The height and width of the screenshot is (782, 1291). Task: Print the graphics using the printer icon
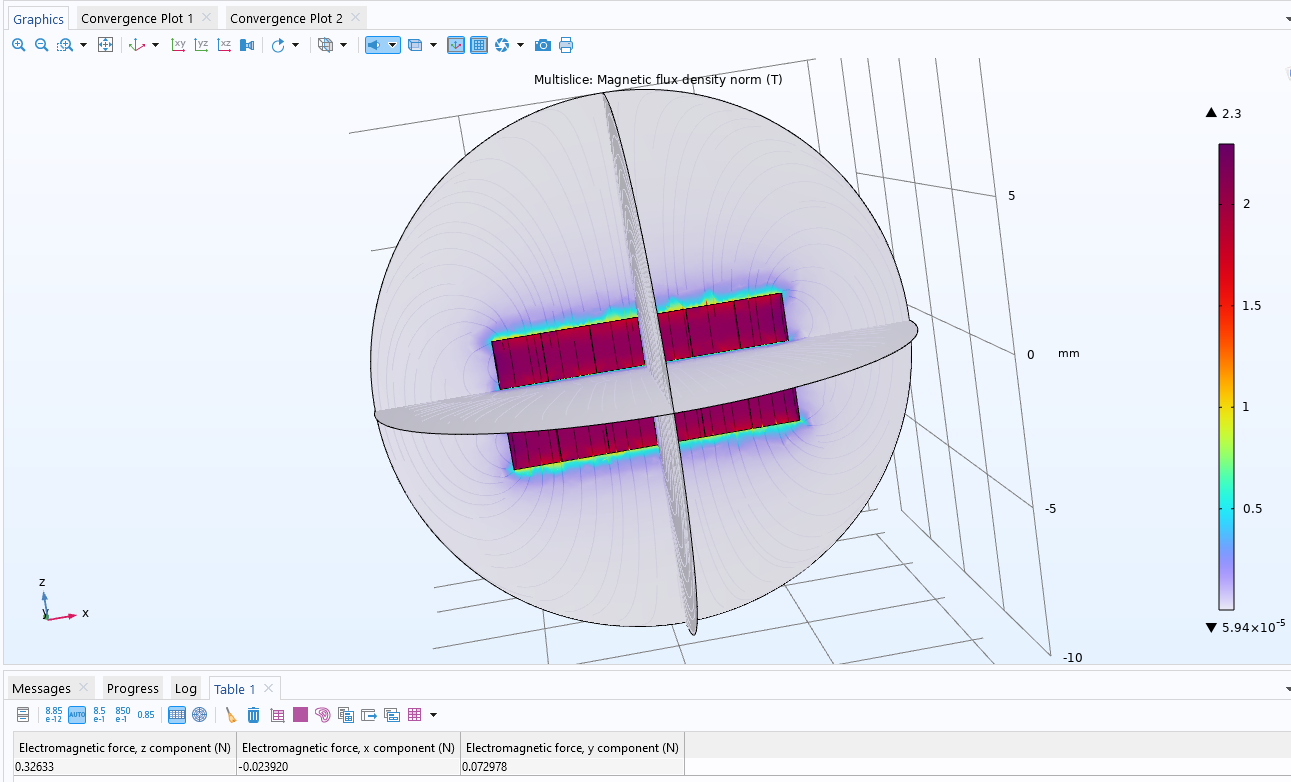coord(566,45)
